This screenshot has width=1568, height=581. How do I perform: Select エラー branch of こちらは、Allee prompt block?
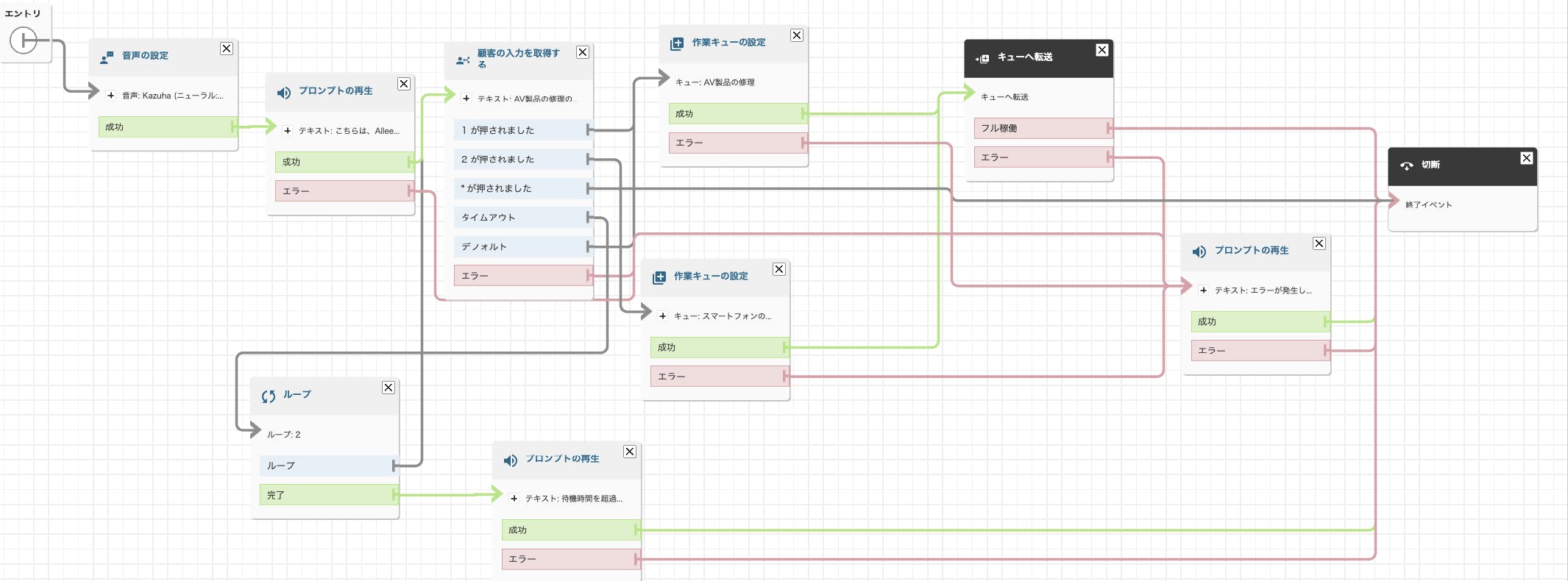click(x=344, y=191)
